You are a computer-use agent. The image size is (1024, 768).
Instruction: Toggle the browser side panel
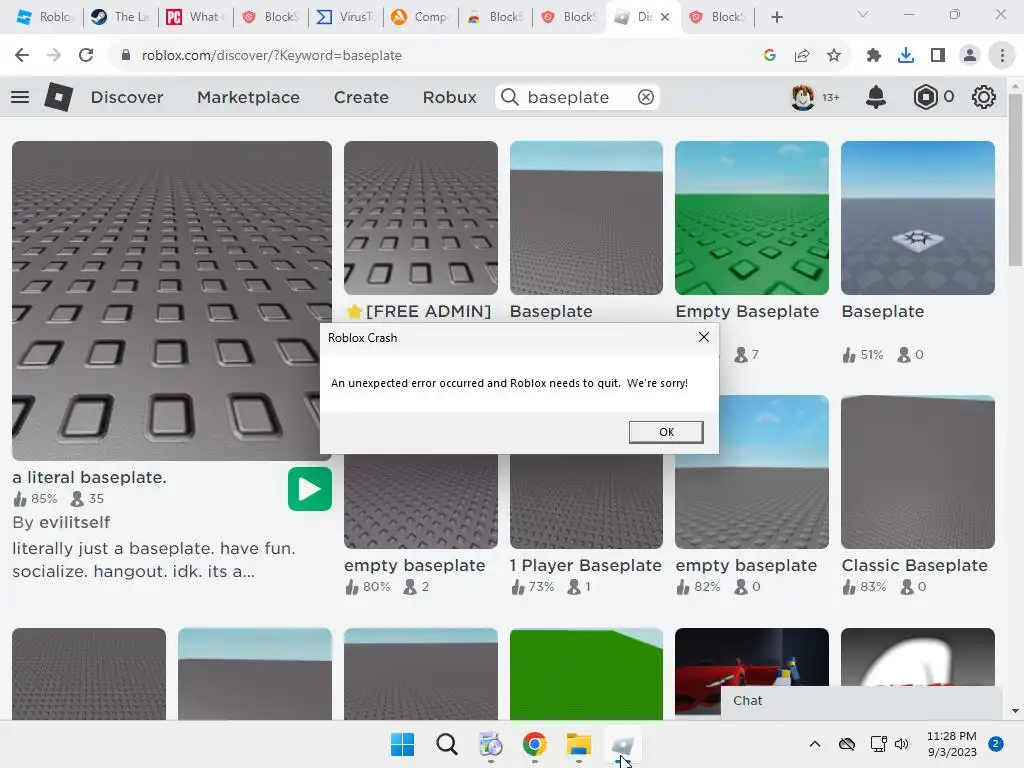pos(938,56)
